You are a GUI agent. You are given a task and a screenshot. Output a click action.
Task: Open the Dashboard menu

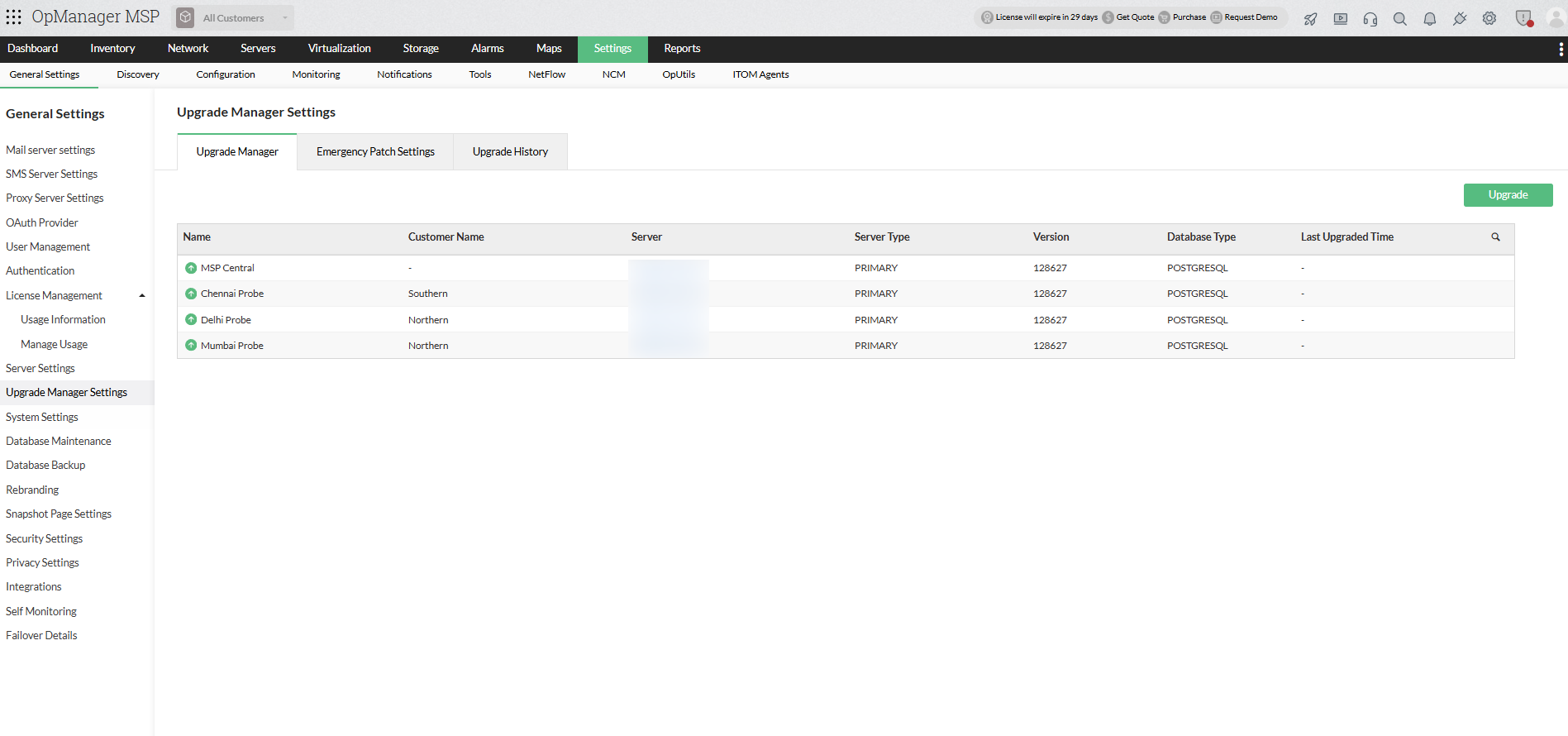point(33,49)
